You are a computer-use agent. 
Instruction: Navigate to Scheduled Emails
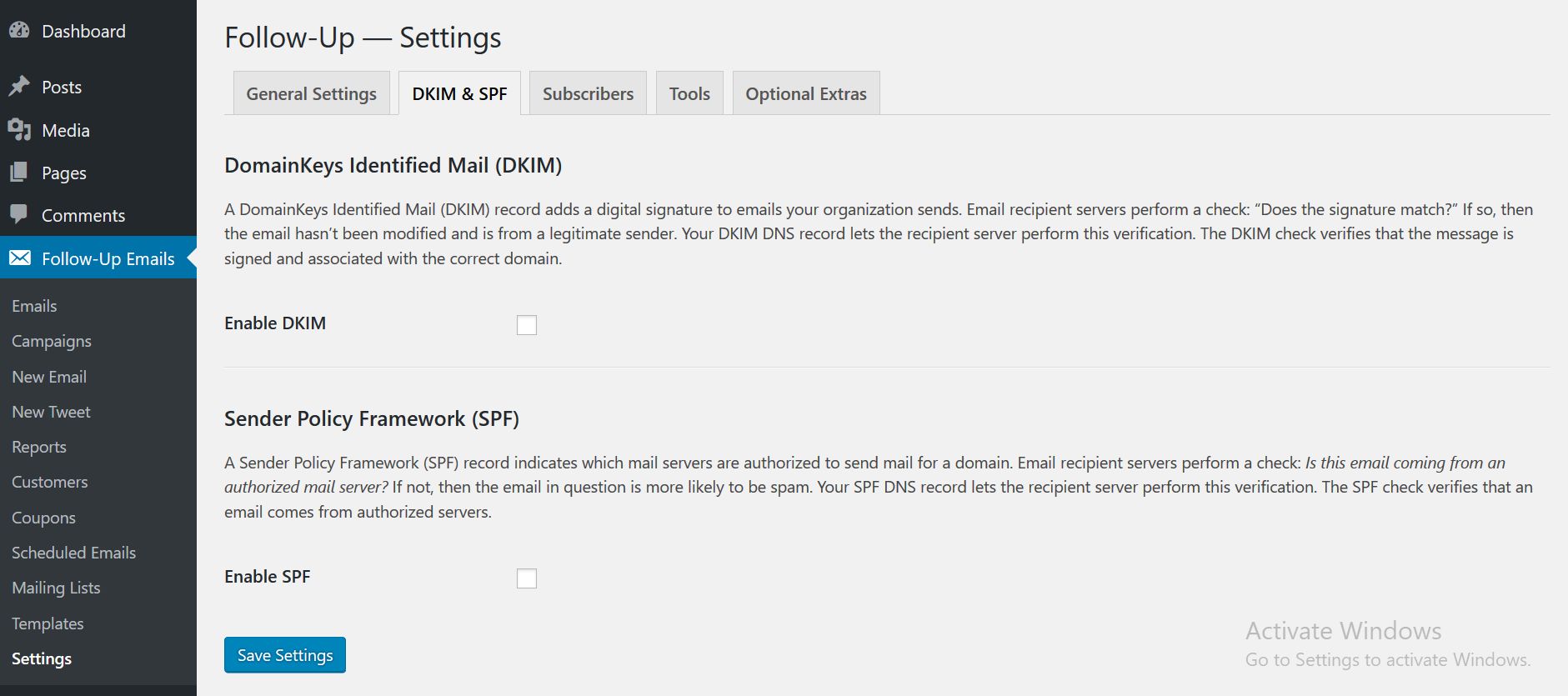(x=73, y=553)
